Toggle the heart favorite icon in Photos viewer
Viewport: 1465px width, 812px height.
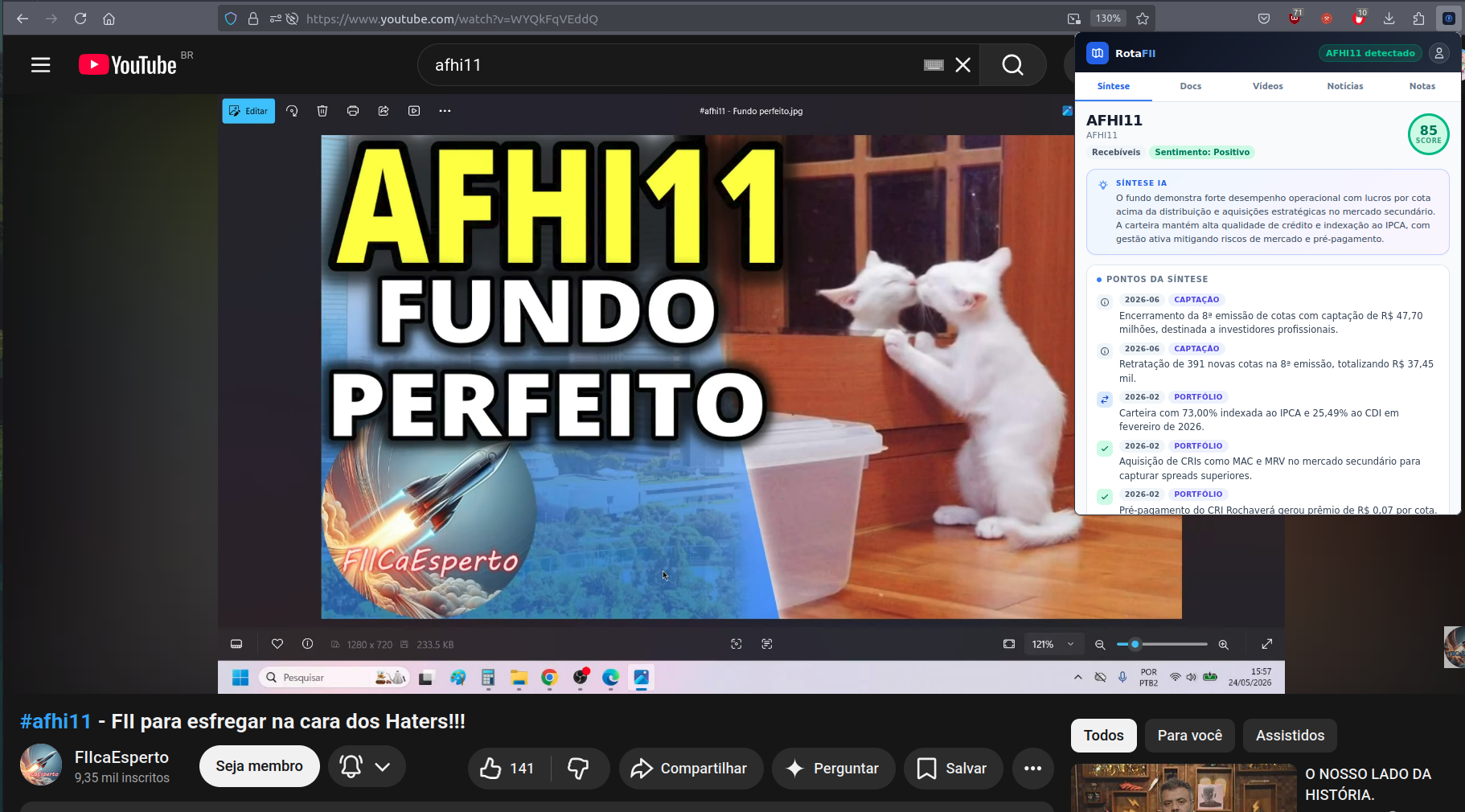(277, 644)
